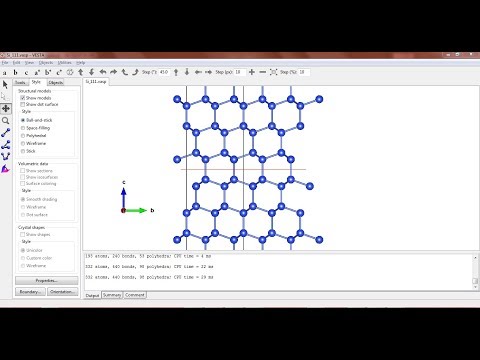View along the c* reciprocal axis
Screen dimensions: 480x360
pos(59,72)
